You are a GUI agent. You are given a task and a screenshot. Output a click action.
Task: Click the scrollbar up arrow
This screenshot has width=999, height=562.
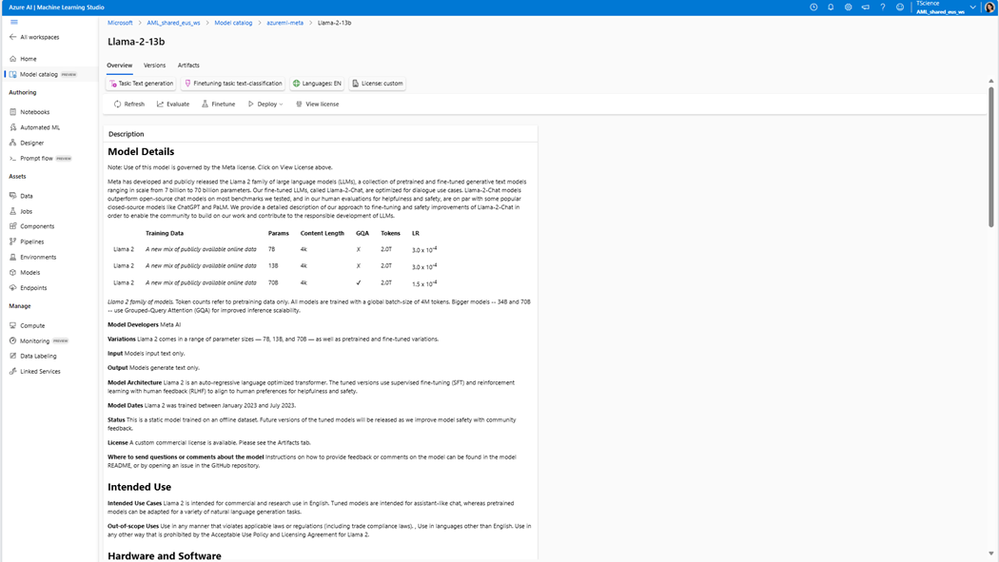991,81
